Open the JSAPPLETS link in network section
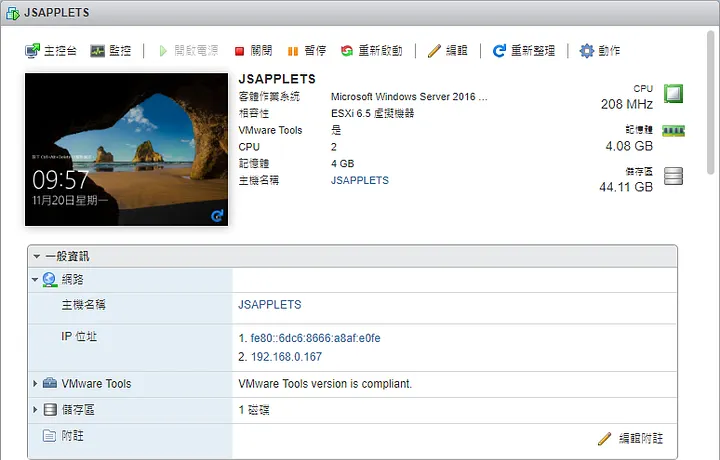The width and height of the screenshot is (720, 460). (270, 304)
